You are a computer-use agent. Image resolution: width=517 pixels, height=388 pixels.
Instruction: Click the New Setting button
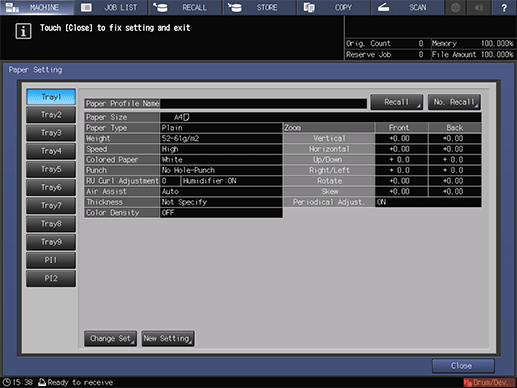pyautogui.click(x=168, y=339)
